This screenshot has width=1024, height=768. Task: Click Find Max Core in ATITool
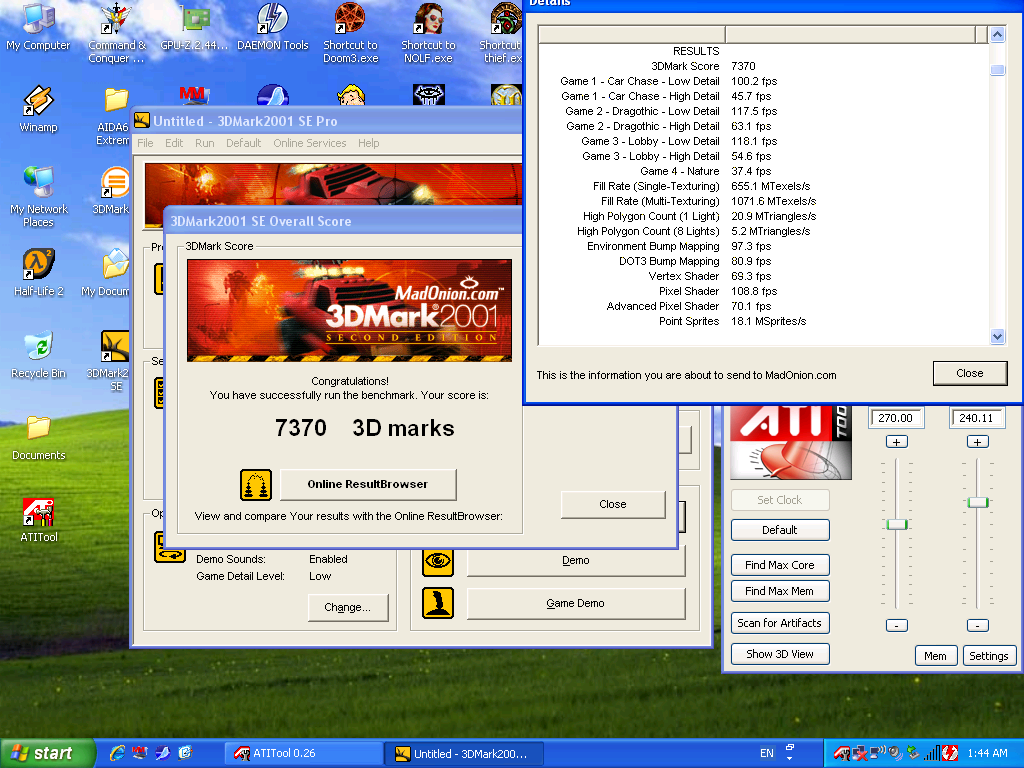[780, 565]
